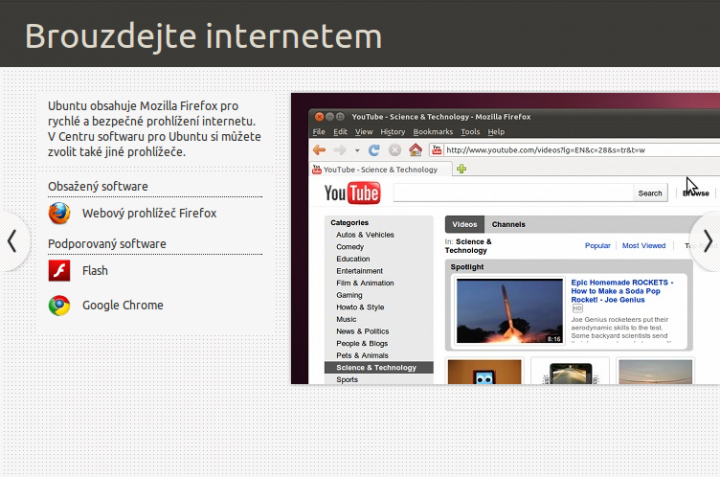Click the thumbnail with blue robot face

484,371
